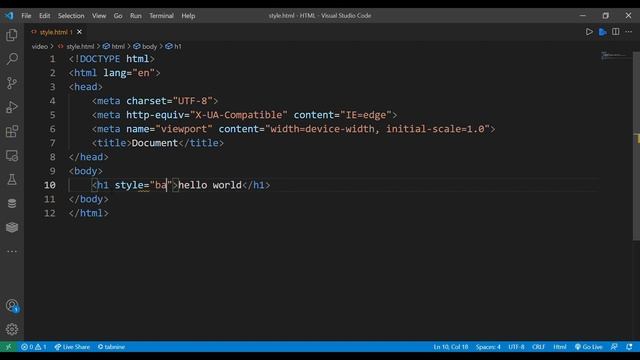Open the Extensions view
This screenshot has height=360, width=640.
tap(12, 131)
